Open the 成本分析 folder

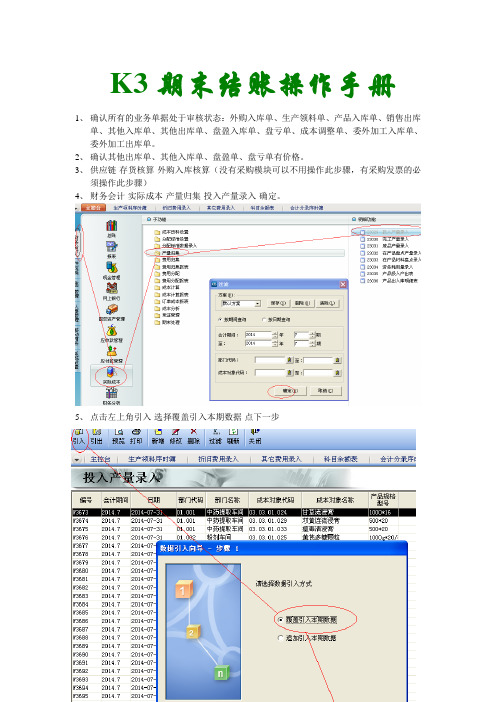tap(167, 308)
